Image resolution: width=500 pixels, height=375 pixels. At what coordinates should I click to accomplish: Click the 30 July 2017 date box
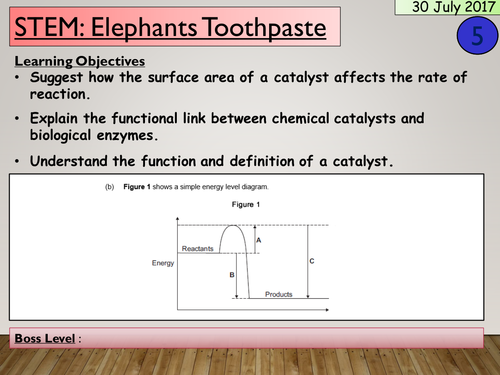[447, 7]
